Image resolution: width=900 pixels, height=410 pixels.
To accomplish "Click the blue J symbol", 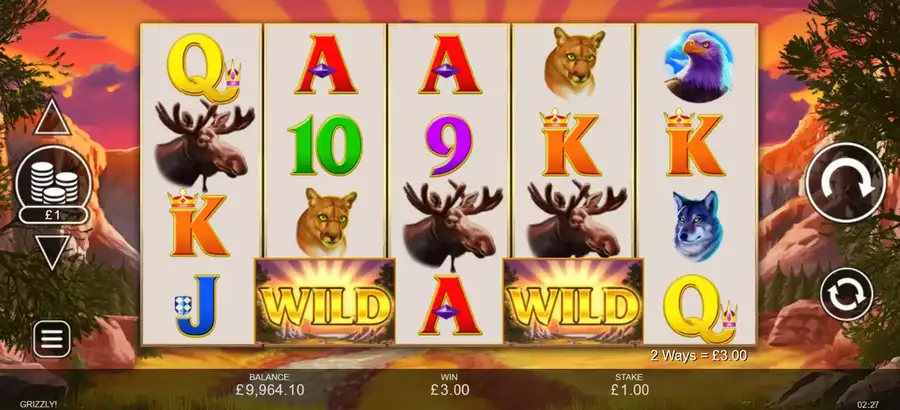I will click(198, 305).
